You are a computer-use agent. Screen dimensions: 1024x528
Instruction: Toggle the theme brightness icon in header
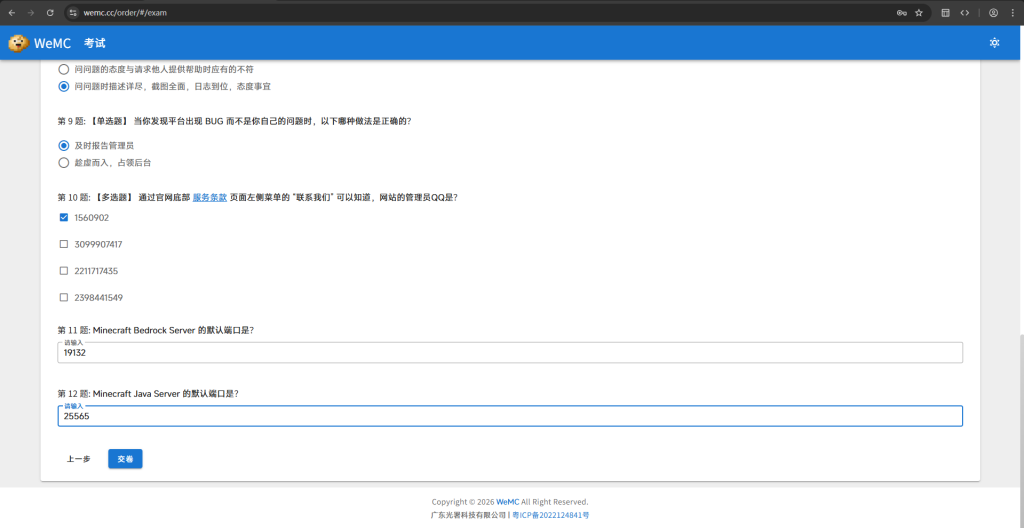pyautogui.click(x=994, y=43)
